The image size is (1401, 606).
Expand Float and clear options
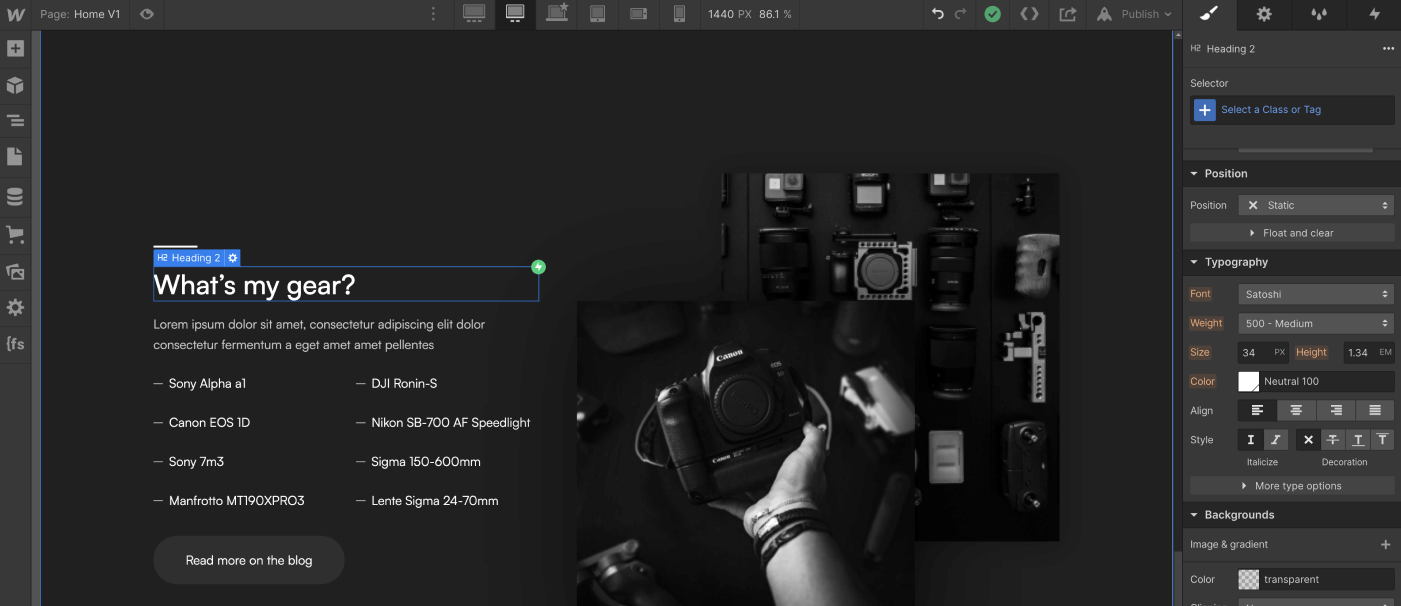[x=1292, y=233]
